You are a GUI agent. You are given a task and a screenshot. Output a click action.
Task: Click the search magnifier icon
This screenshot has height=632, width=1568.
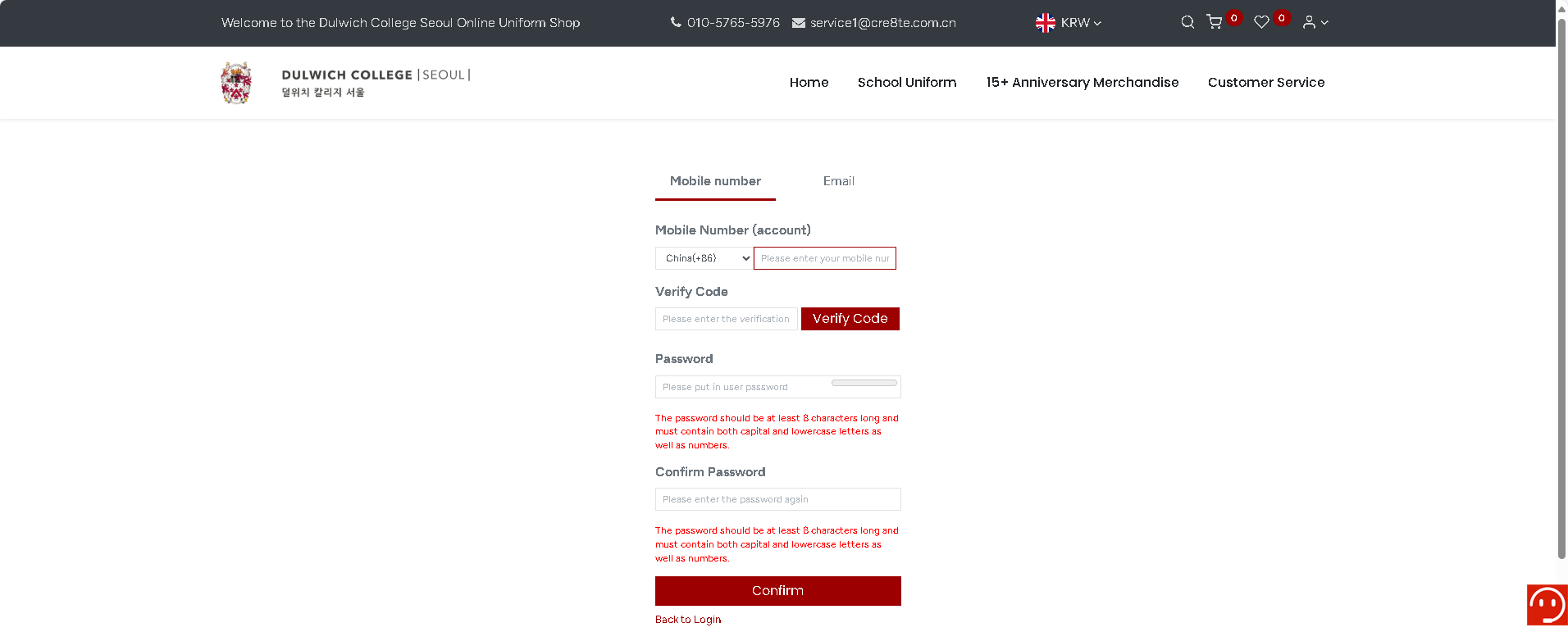point(1187,22)
